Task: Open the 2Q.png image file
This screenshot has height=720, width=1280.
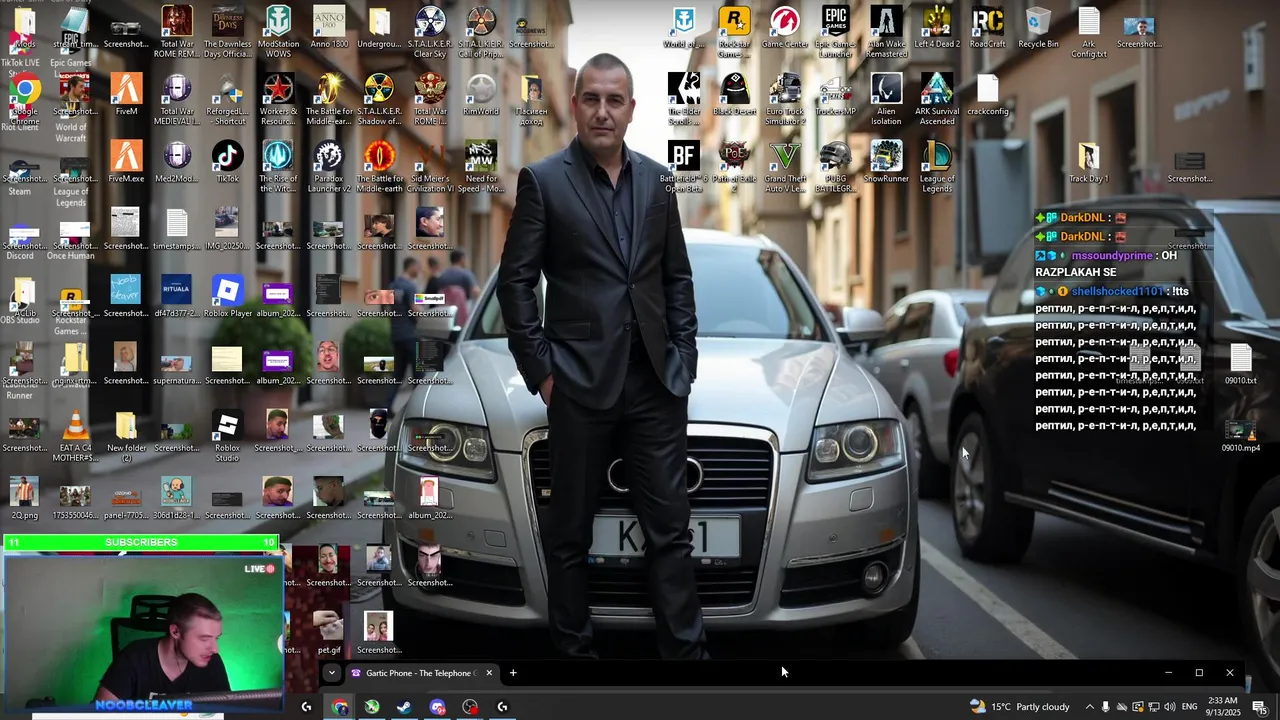Action: [x=24, y=498]
